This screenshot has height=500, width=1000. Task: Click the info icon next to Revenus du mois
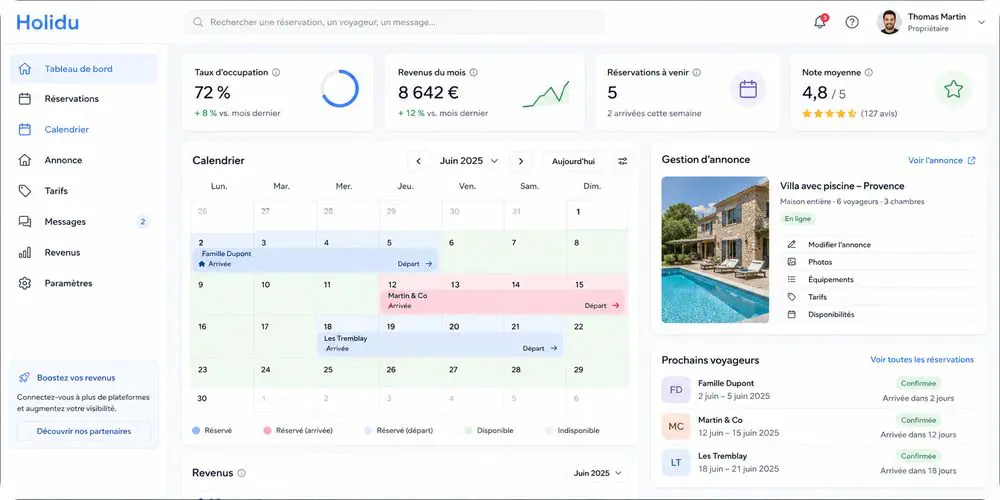point(473,73)
